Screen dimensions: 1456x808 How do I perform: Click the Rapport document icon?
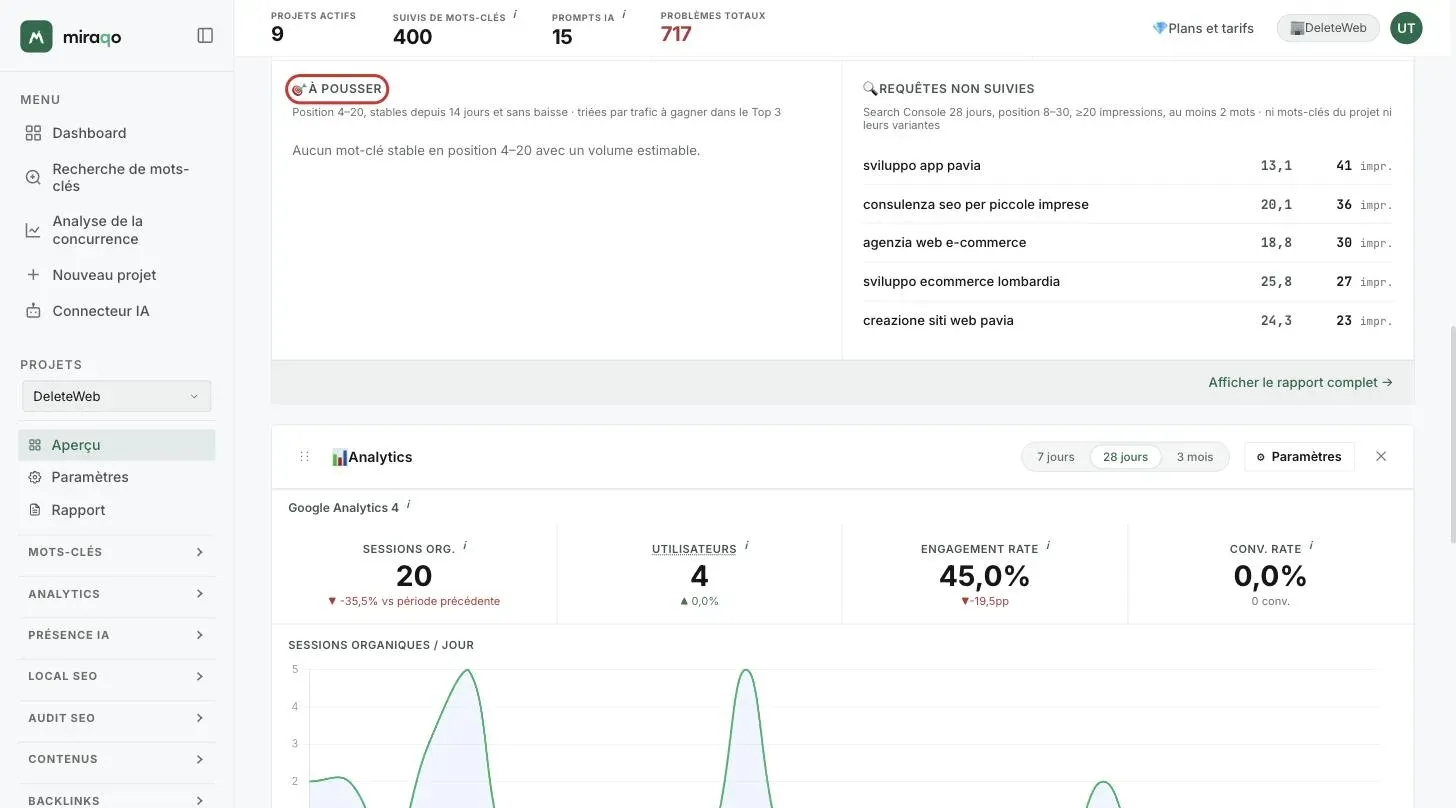35,510
